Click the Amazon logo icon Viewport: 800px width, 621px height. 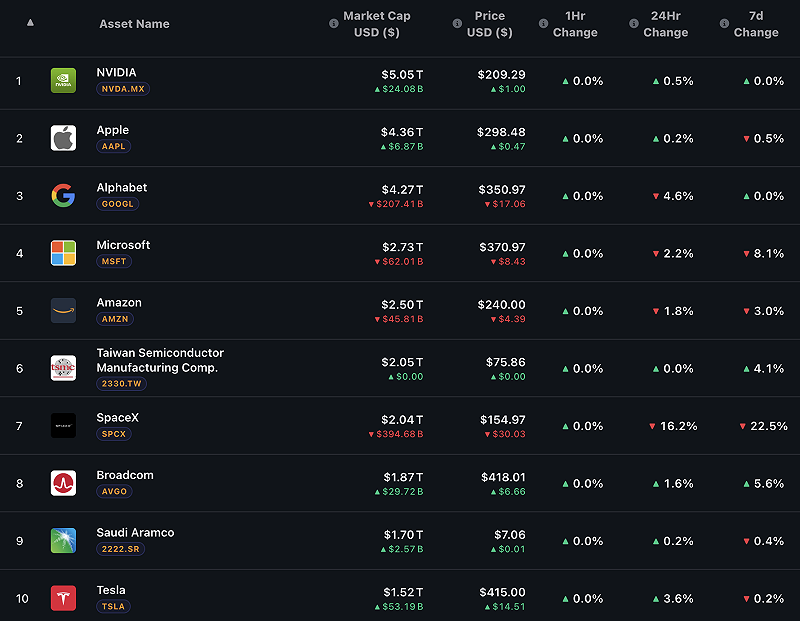[x=63, y=311]
